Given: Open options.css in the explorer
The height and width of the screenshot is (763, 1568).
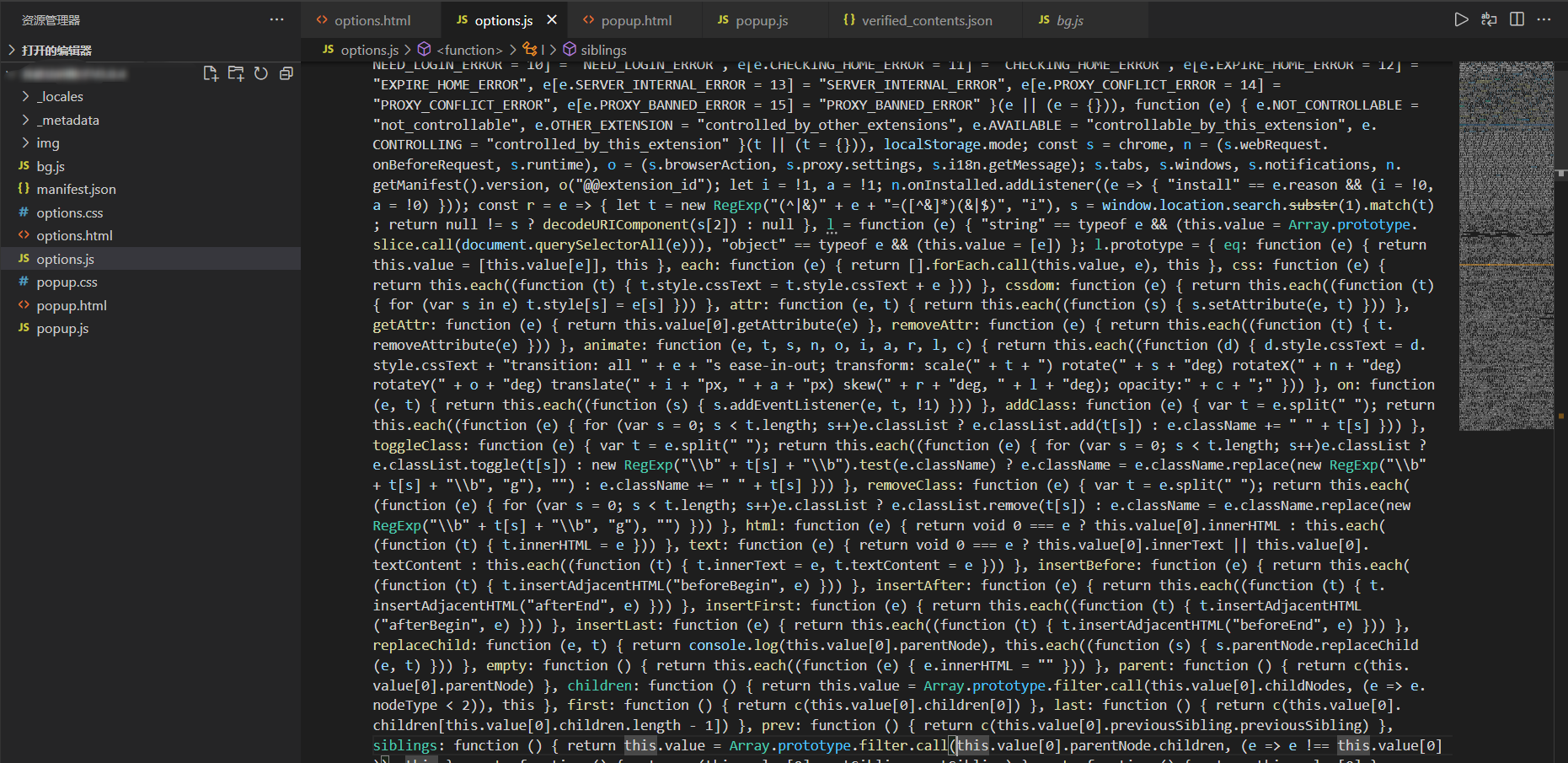Looking at the screenshot, I should [150, 213].
